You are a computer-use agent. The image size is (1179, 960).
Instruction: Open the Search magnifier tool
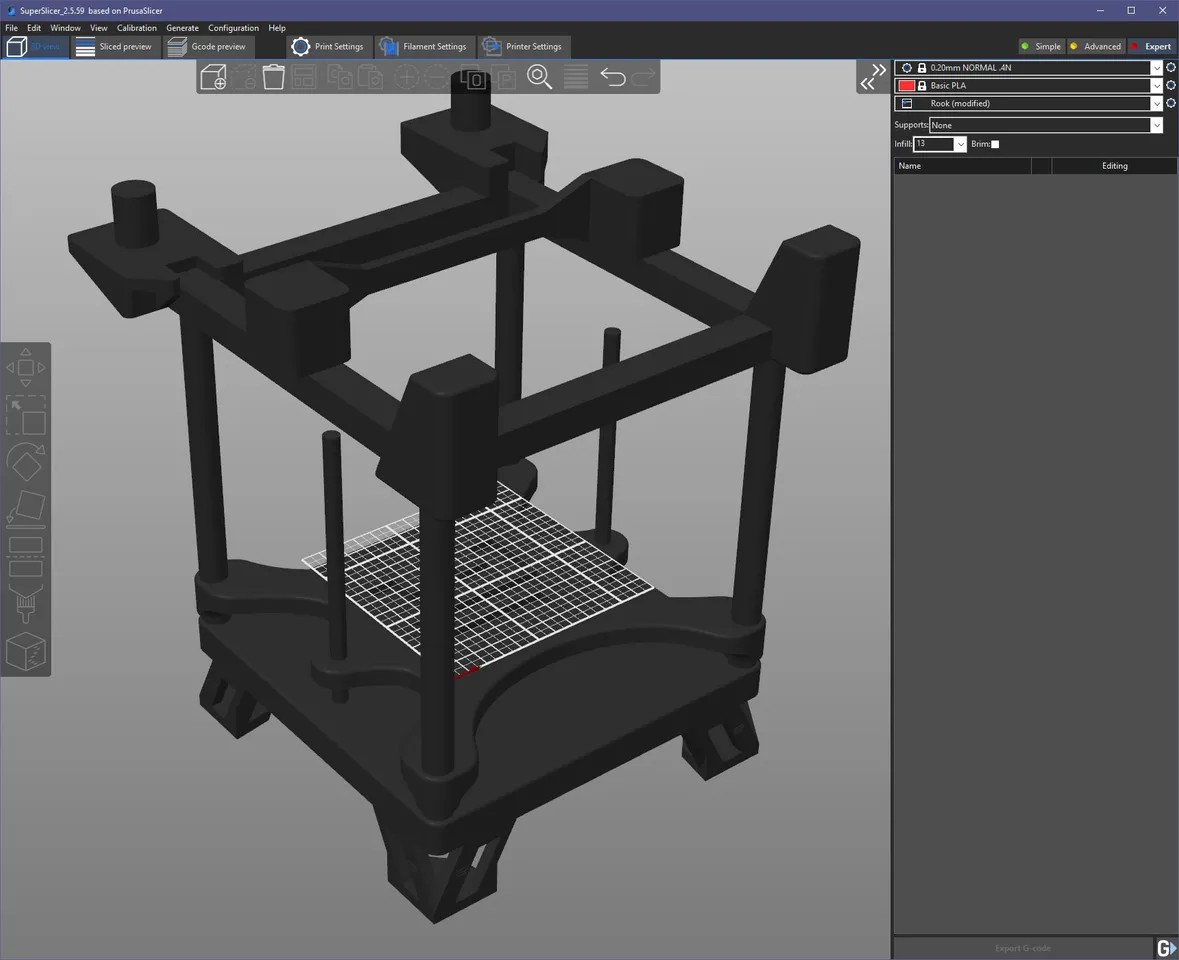[539, 77]
